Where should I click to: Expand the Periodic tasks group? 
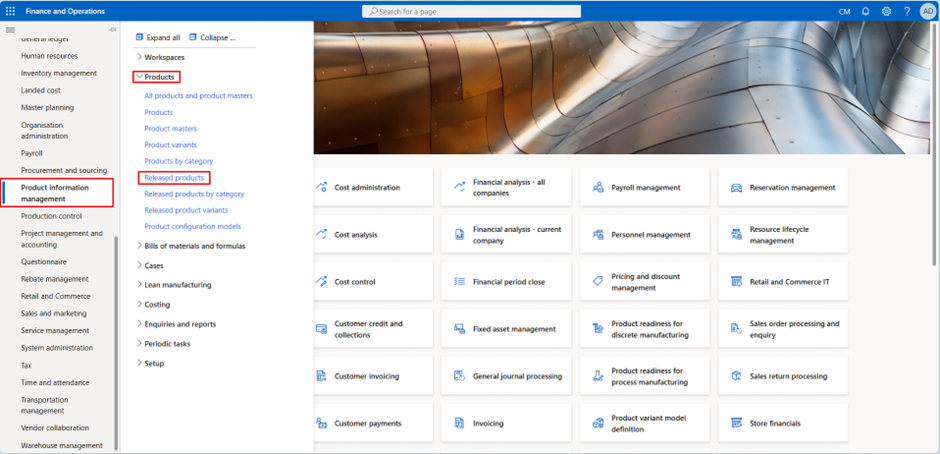(x=139, y=344)
